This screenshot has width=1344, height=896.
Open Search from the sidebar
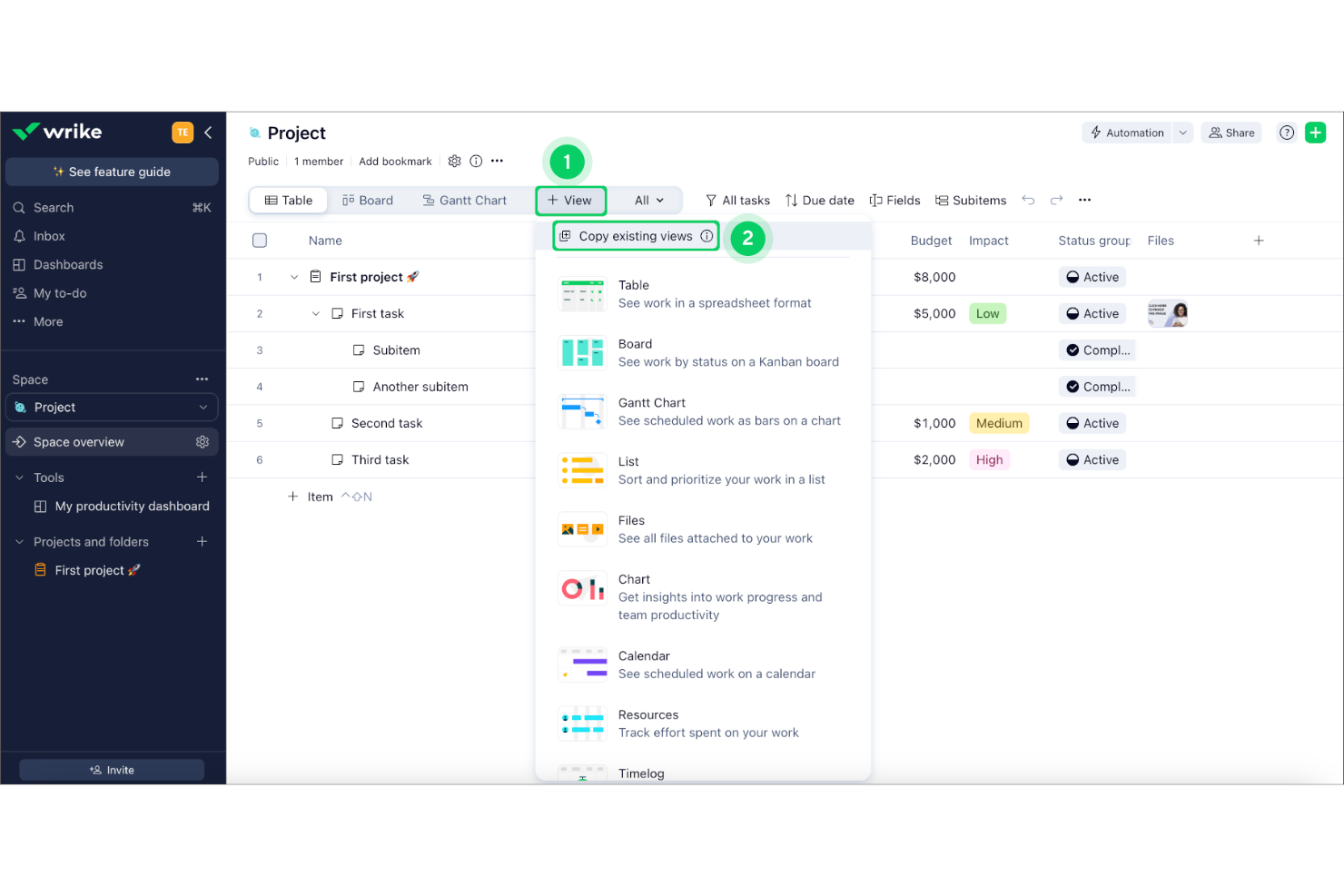[x=53, y=207]
